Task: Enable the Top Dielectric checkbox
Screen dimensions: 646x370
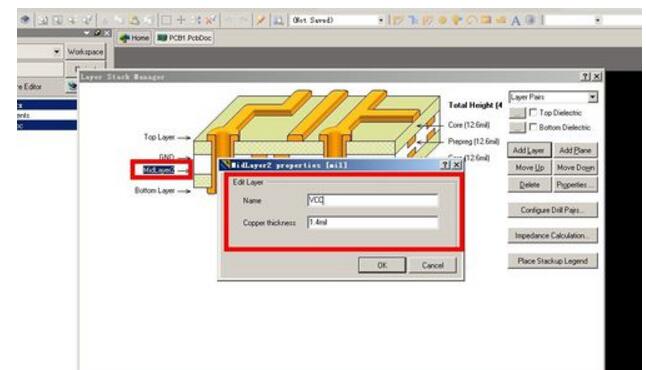Action: 533,112
